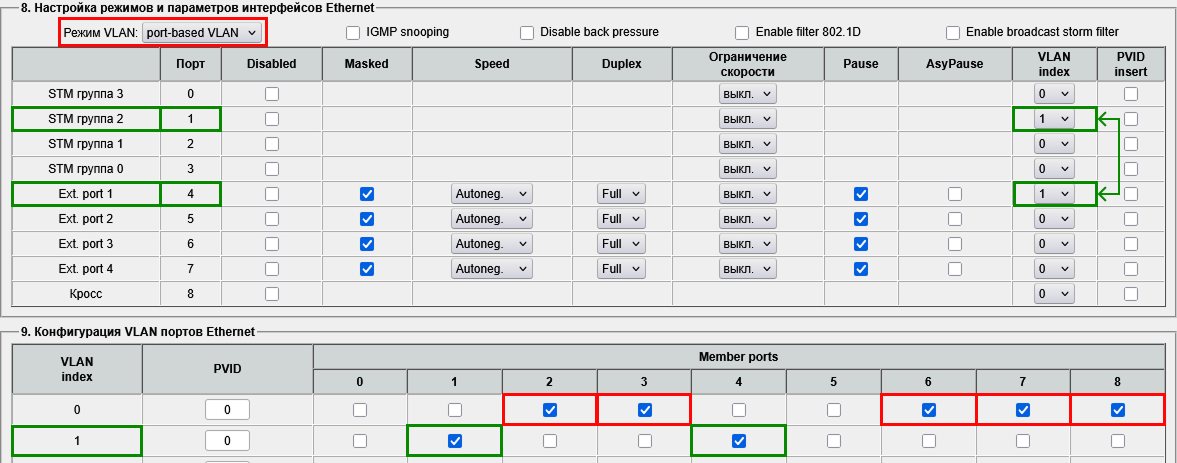
Task: Uncheck member port 4 for VLAN index 1
Action: 739,440
